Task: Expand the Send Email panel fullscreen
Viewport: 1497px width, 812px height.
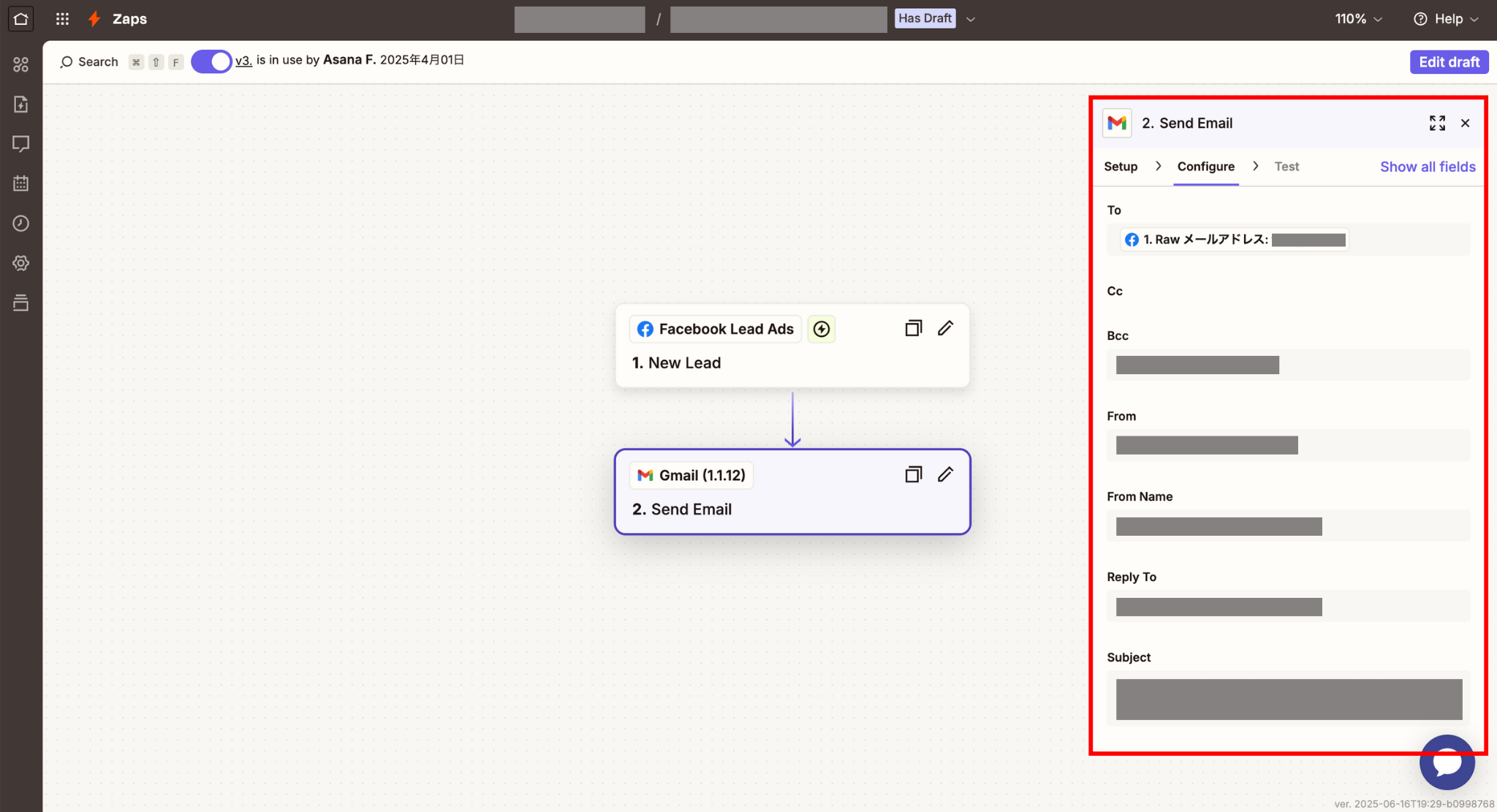Action: coord(1437,123)
